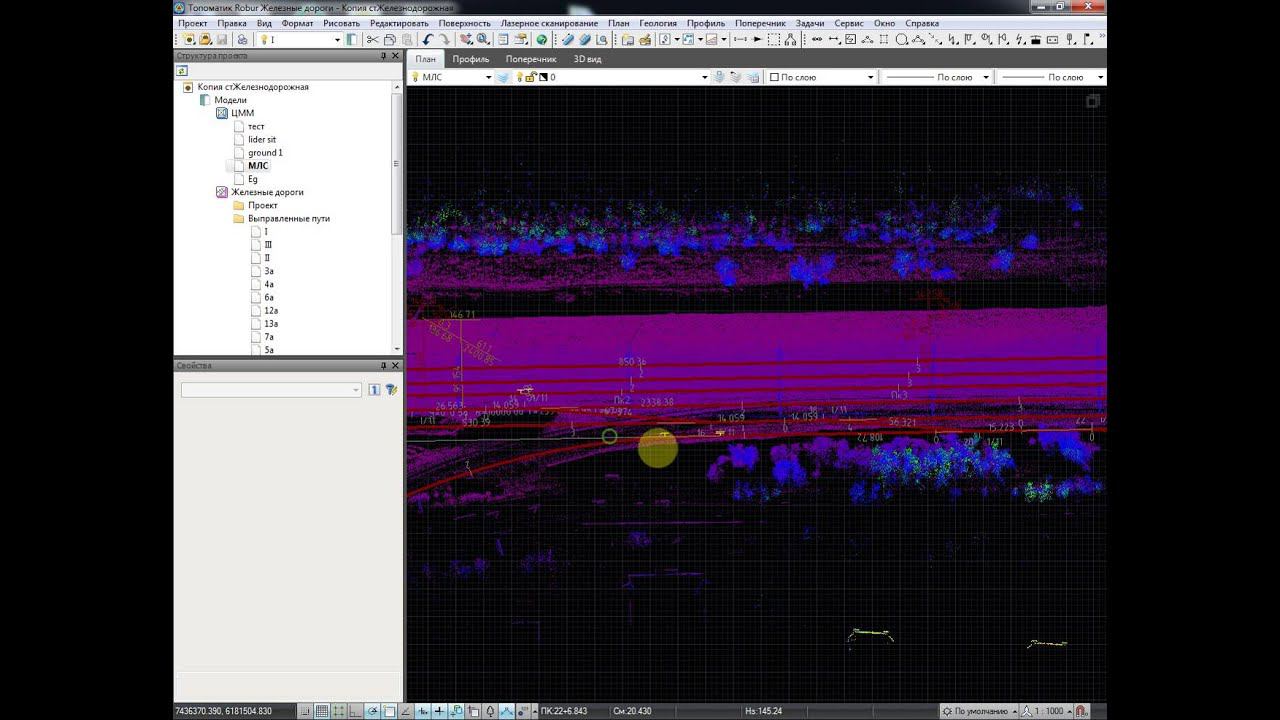
Task: Click the layers icon beside МЛС dropdown
Action: coord(503,77)
